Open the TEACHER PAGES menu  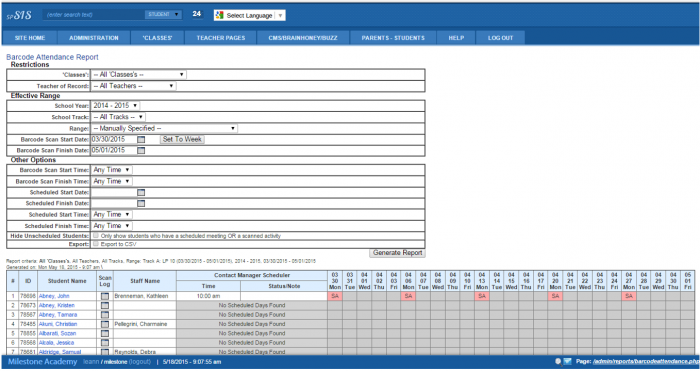221,38
